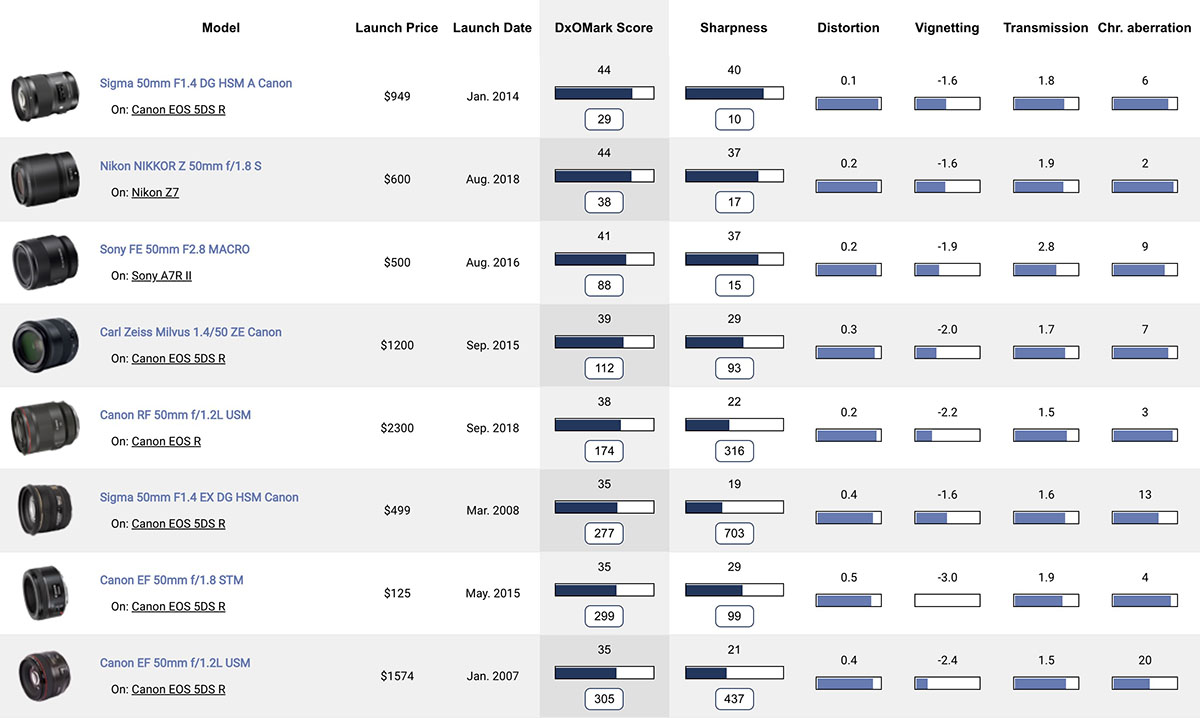The image size is (1200, 718).
Task: Sort by the DxOMark Score column header
Action: coord(604,28)
